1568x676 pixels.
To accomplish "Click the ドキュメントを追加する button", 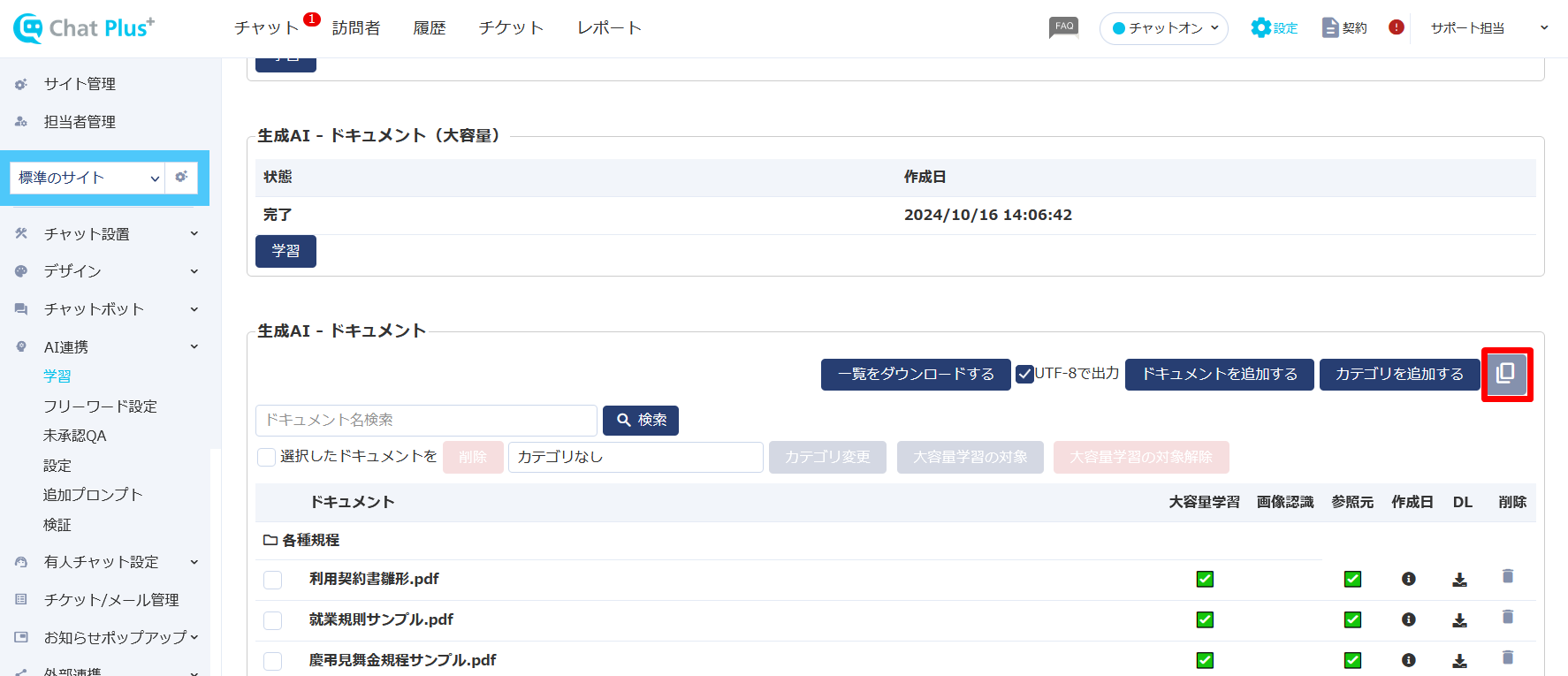I will (1219, 374).
